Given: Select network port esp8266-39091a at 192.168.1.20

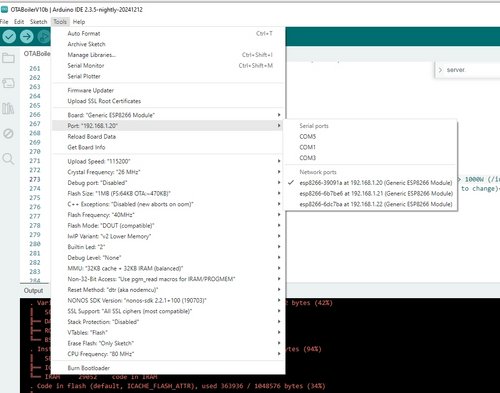Looking at the screenshot, I should (370, 183).
